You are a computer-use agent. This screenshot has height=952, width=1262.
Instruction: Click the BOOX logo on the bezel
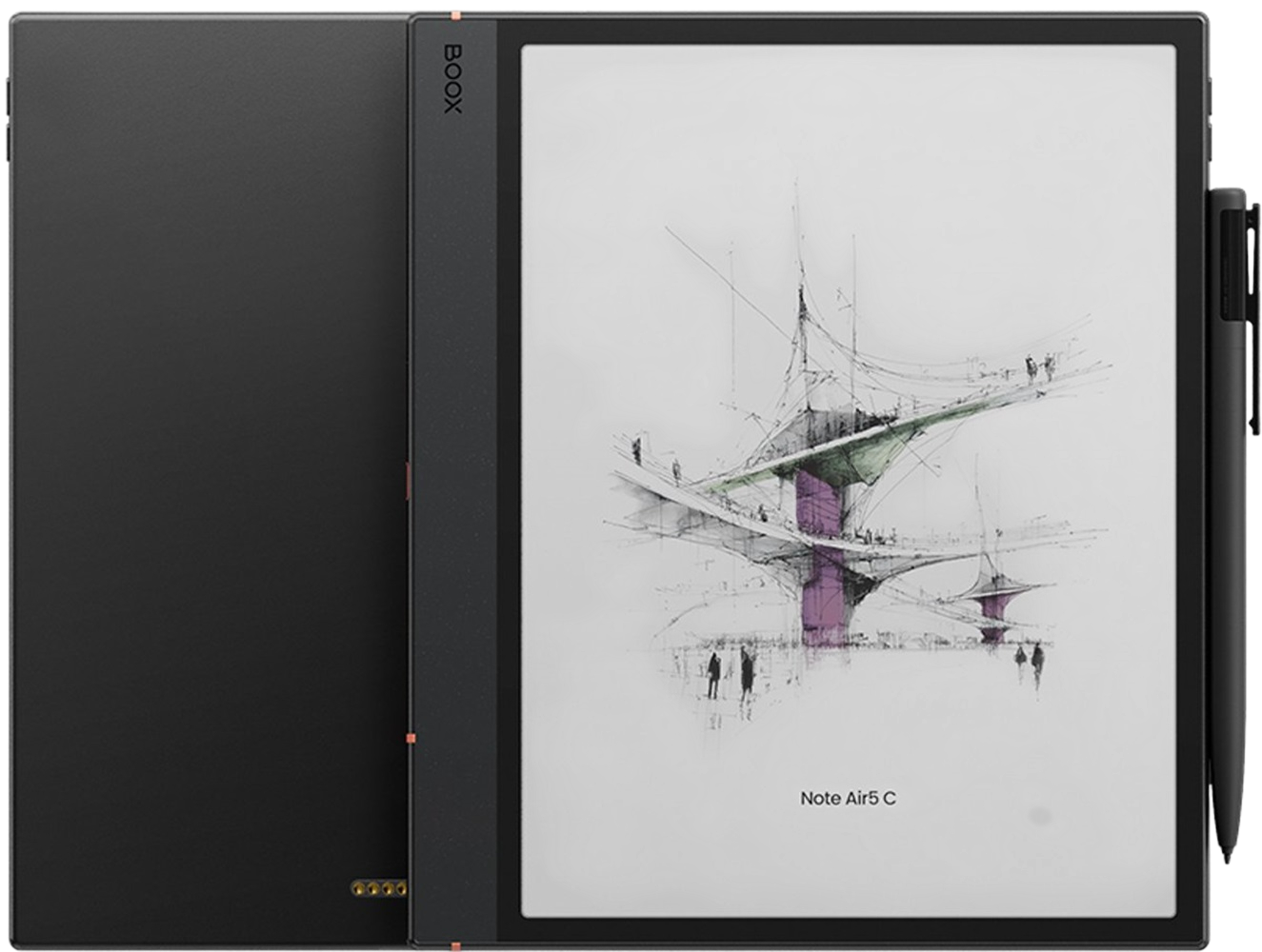[453, 78]
